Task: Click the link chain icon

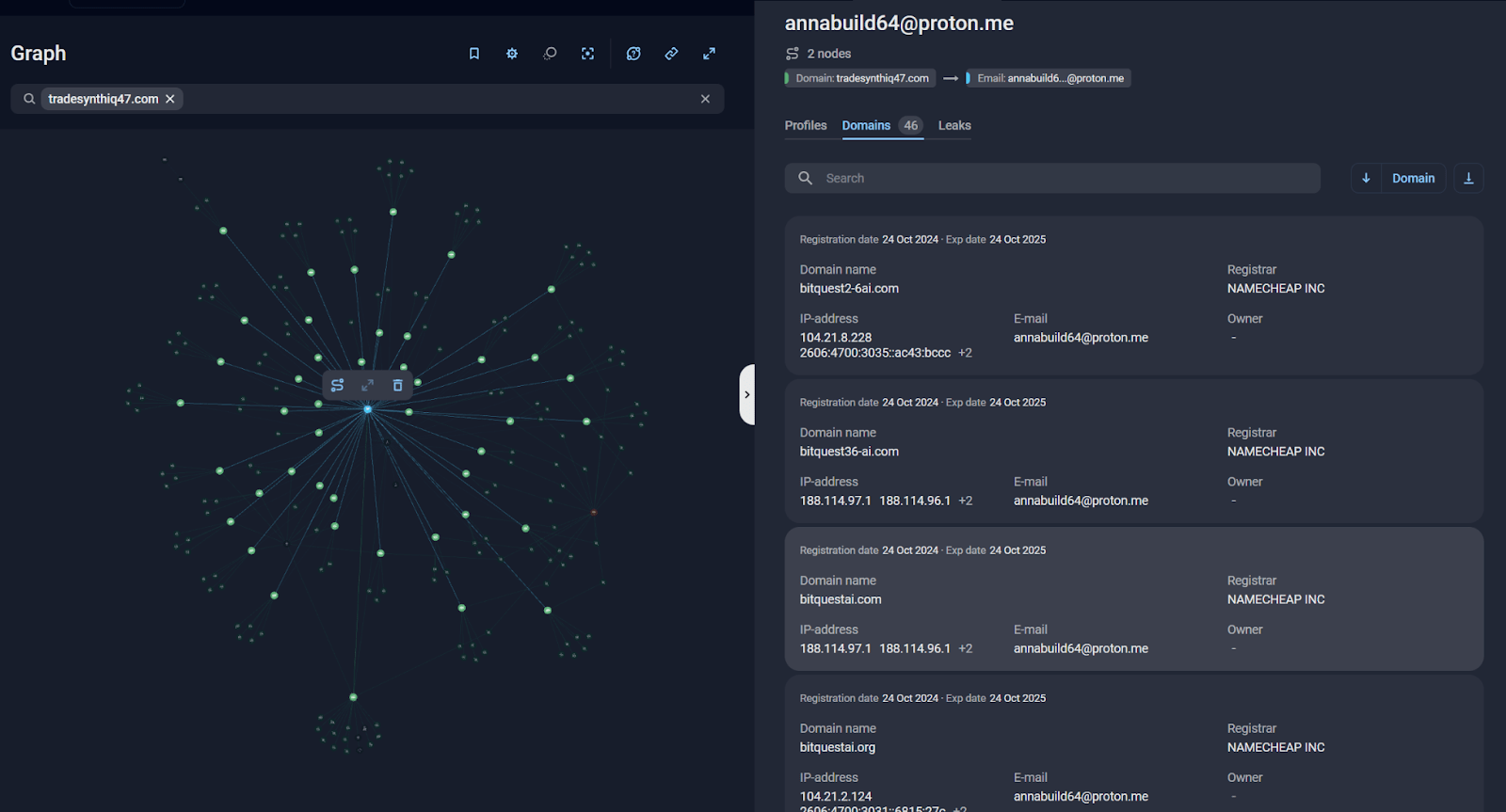Action: pyautogui.click(x=671, y=54)
